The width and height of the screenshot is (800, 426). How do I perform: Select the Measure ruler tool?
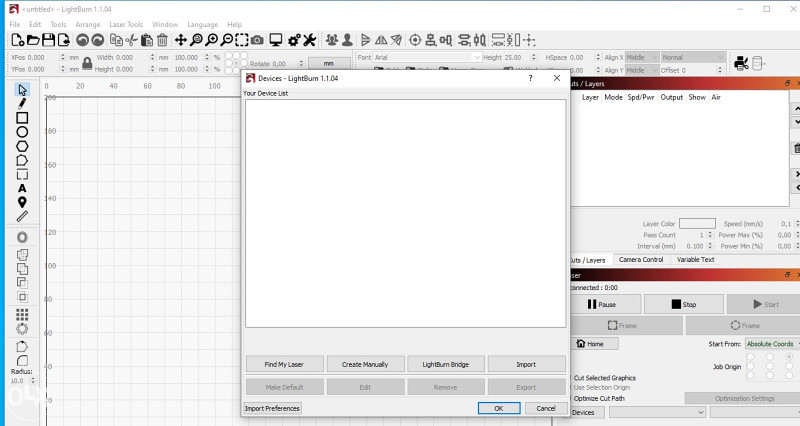click(x=22, y=217)
